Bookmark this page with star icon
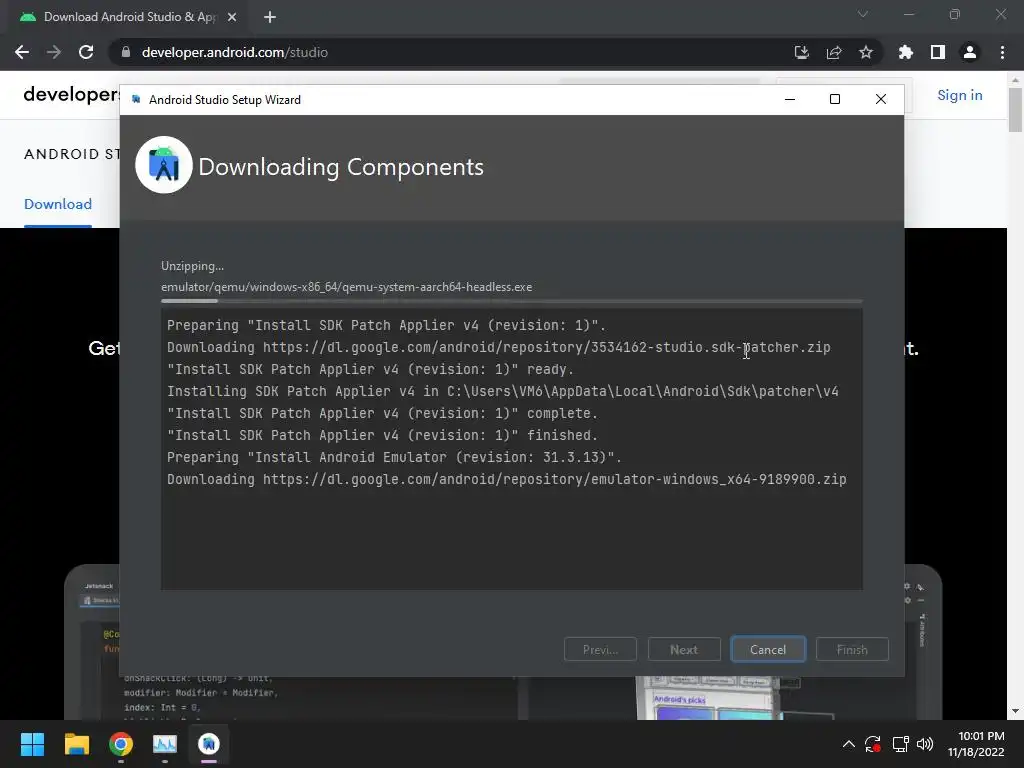The image size is (1024, 768). pos(866,52)
